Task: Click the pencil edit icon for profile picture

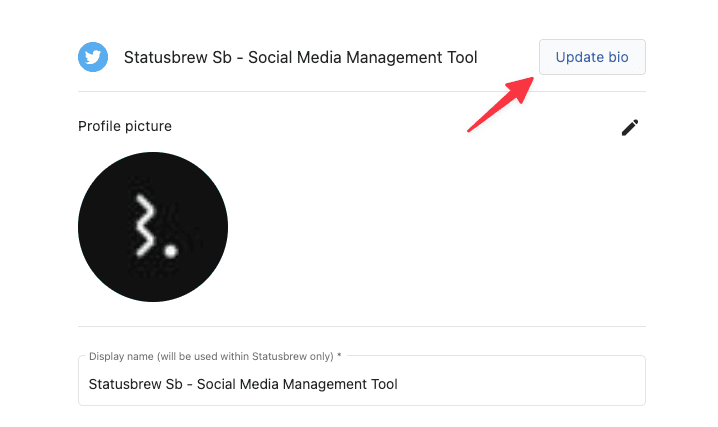Action: pos(630,128)
